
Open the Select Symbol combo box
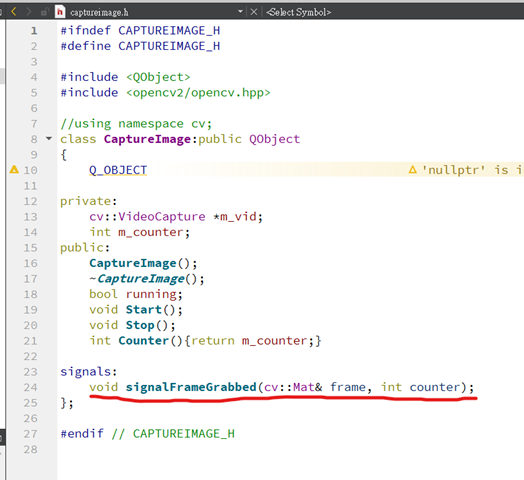[298, 12]
